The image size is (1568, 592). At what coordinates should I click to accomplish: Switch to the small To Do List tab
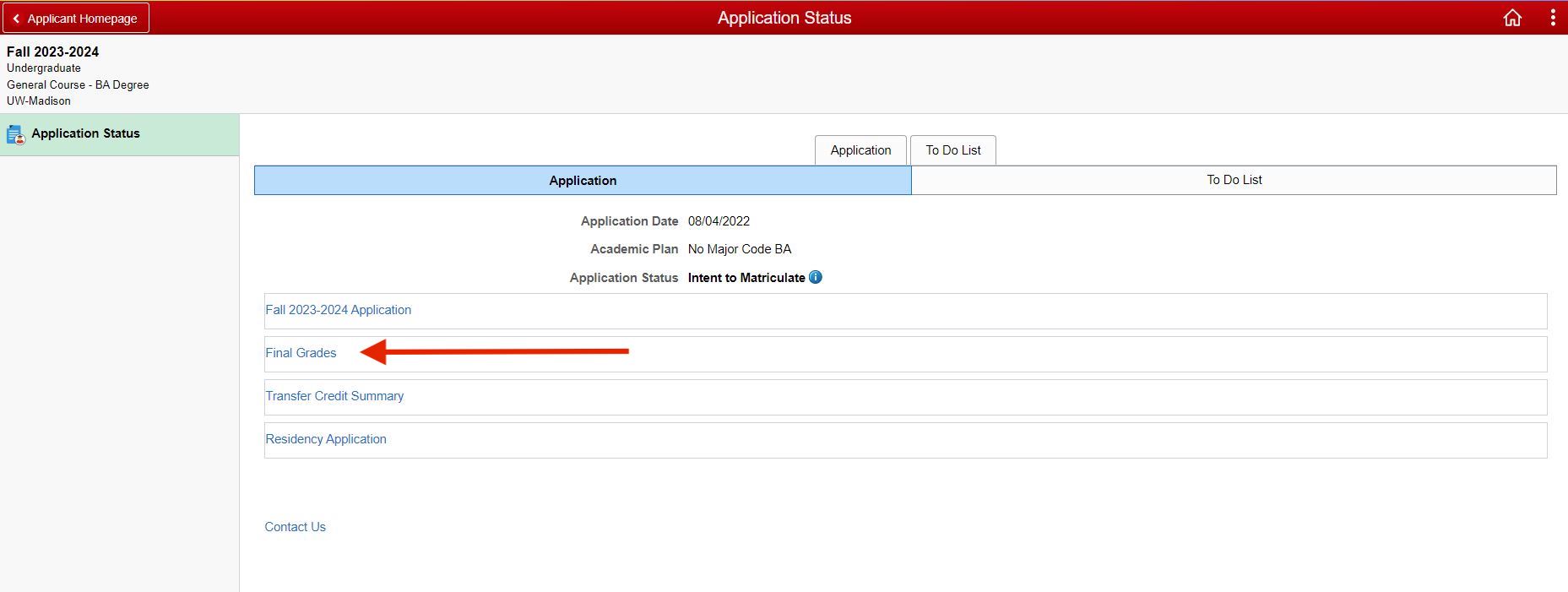coord(953,150)
